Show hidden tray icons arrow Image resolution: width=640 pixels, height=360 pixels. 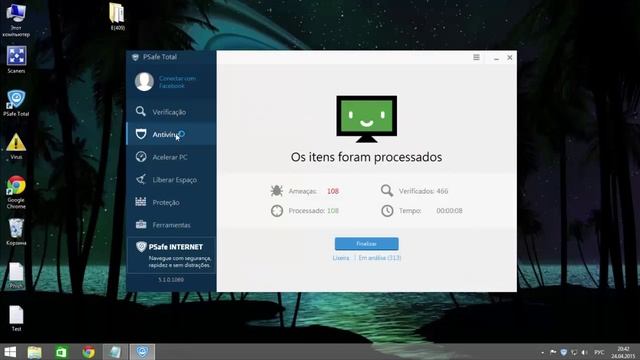542,352
